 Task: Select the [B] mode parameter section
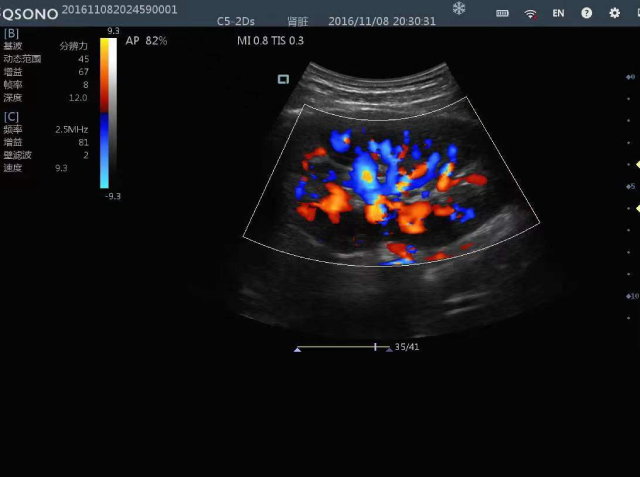click(x=11, y=33)
